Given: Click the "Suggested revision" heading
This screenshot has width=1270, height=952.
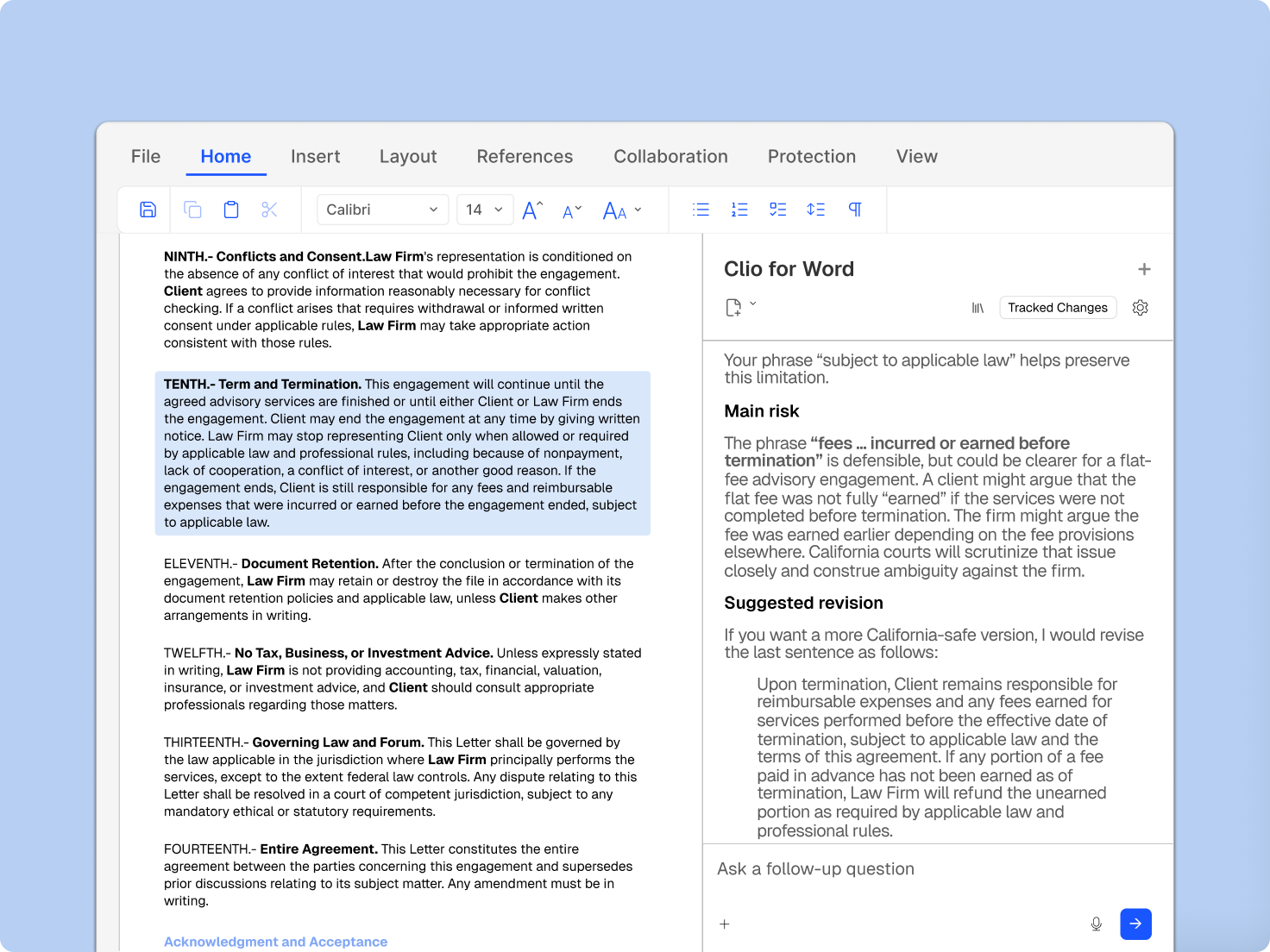Looking at the screenshot, I should (x=804, y=603).
